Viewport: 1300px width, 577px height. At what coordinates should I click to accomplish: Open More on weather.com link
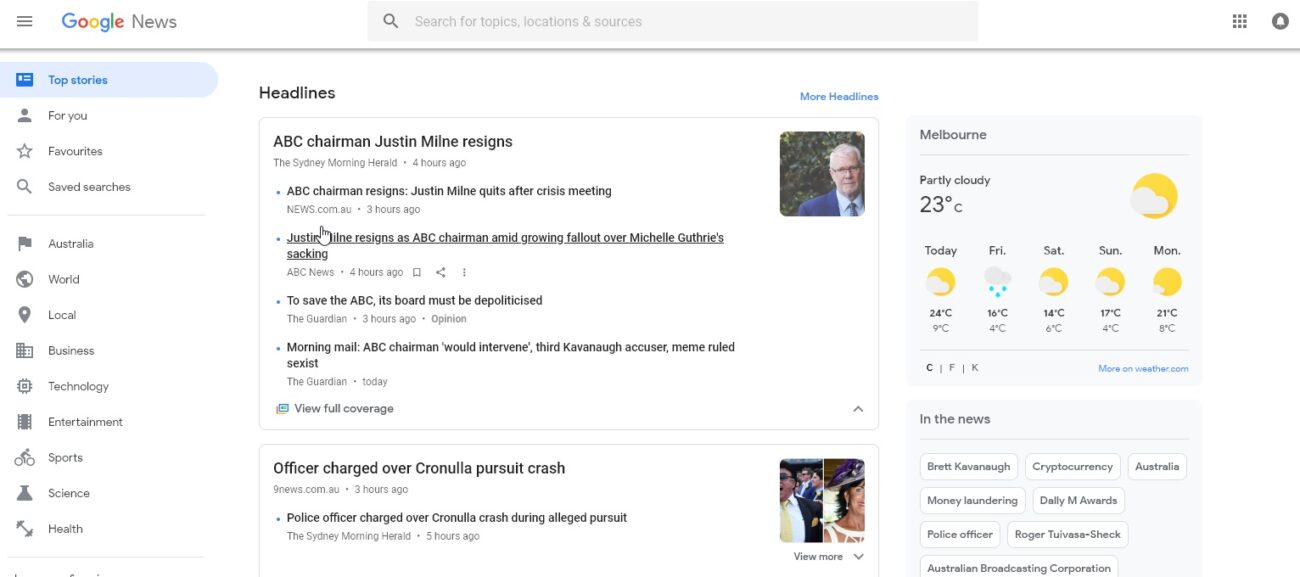[x=1143, y=369]
